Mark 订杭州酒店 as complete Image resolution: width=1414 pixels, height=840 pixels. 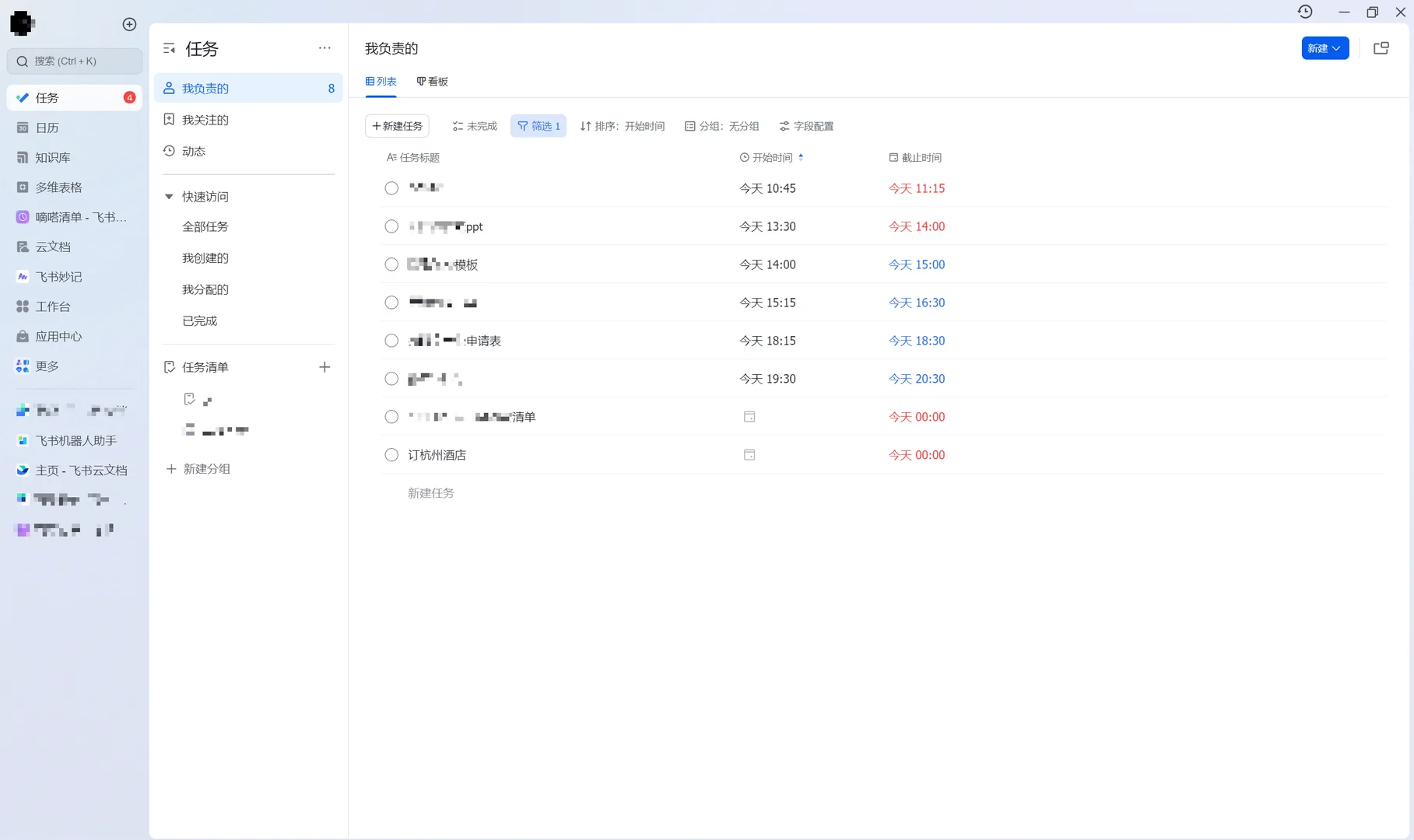(391, 455)
